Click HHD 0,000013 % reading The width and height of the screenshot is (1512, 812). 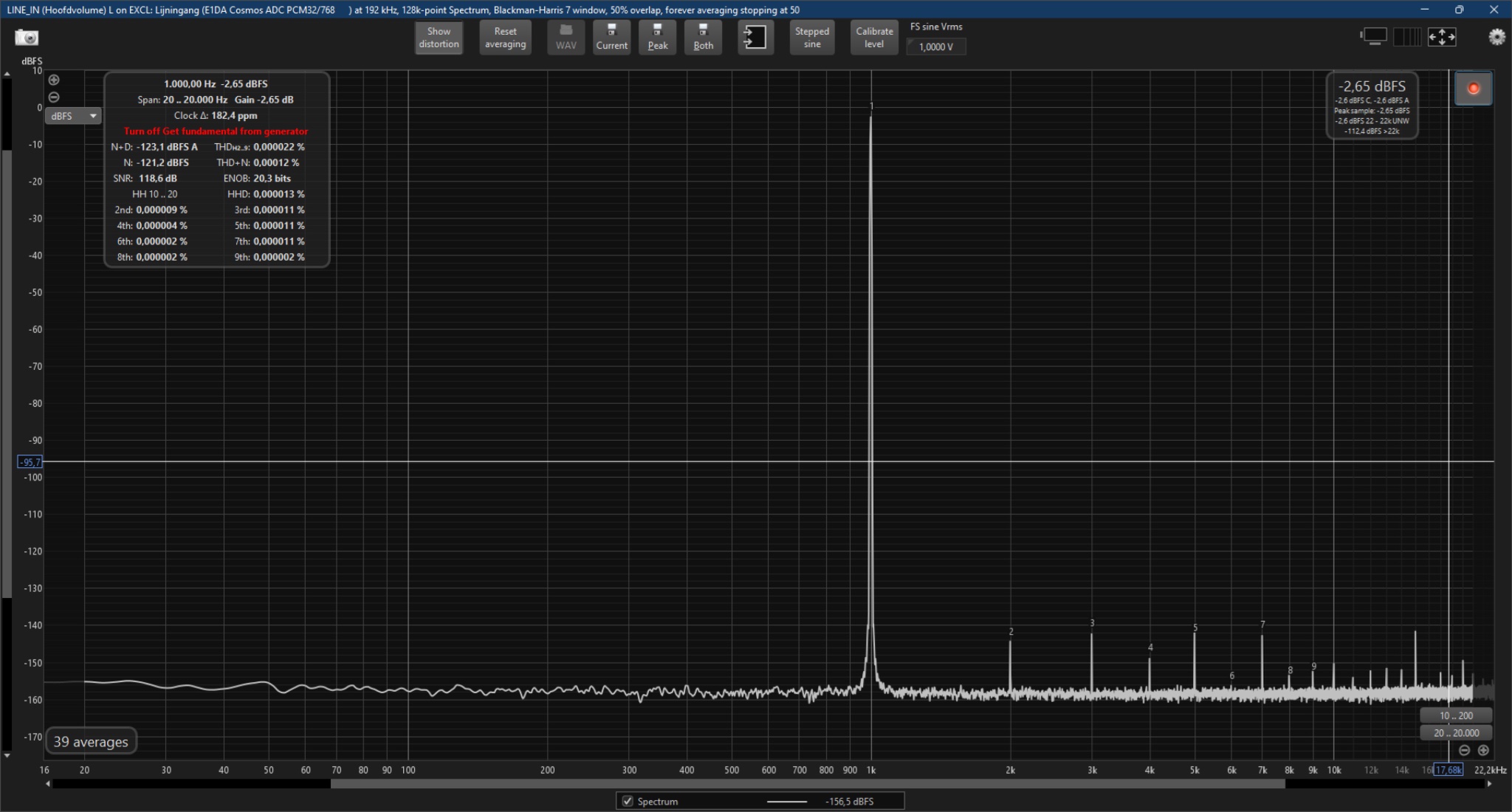266,194
